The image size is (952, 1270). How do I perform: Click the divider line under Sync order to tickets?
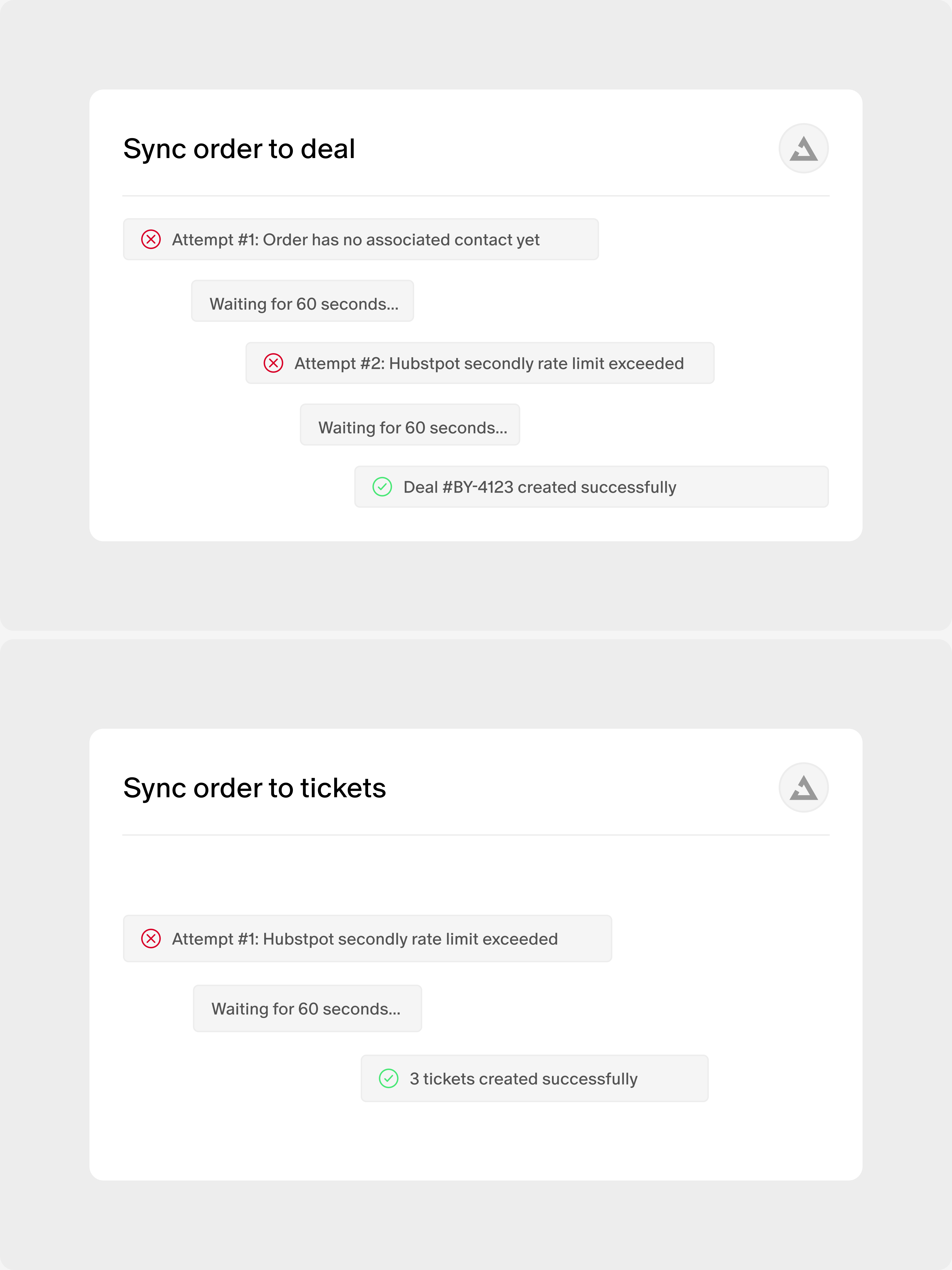(476, 835)
